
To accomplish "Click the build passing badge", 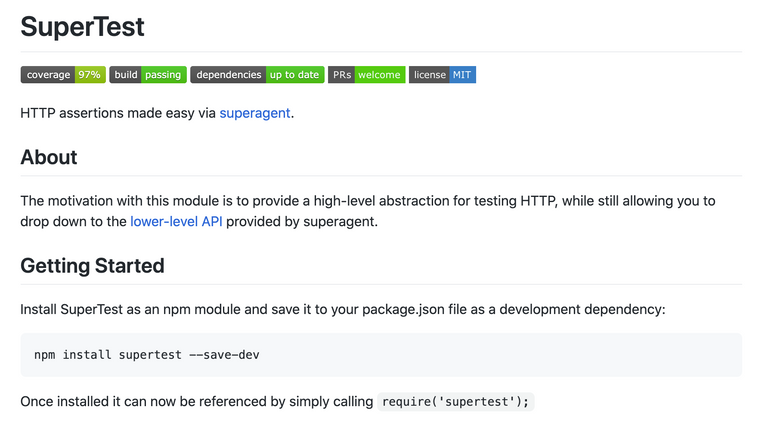I will click(148, 75).
